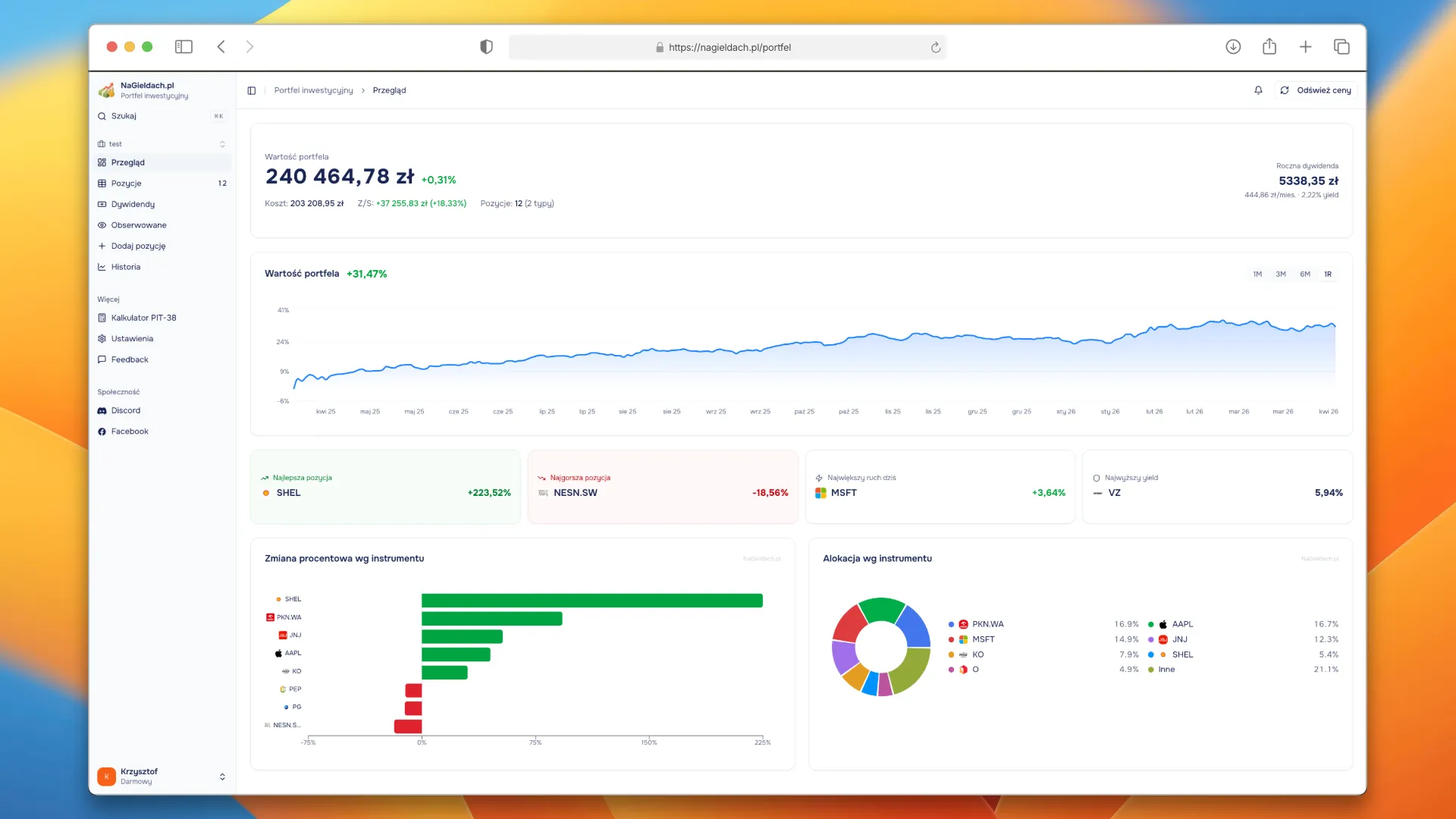1456x819 pixels.
Task: Go to Pozycje in sidebar
Action: tap(126, 184)
